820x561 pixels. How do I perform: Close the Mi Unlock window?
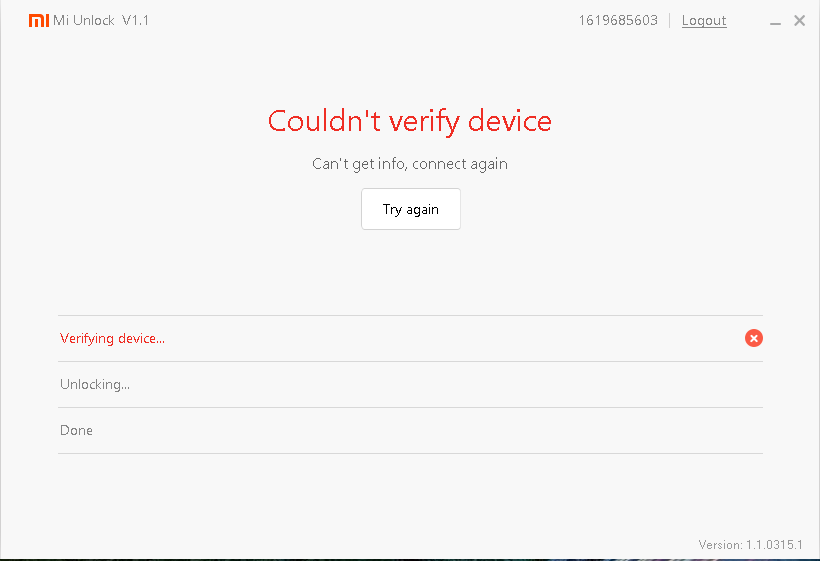[800, 21]
